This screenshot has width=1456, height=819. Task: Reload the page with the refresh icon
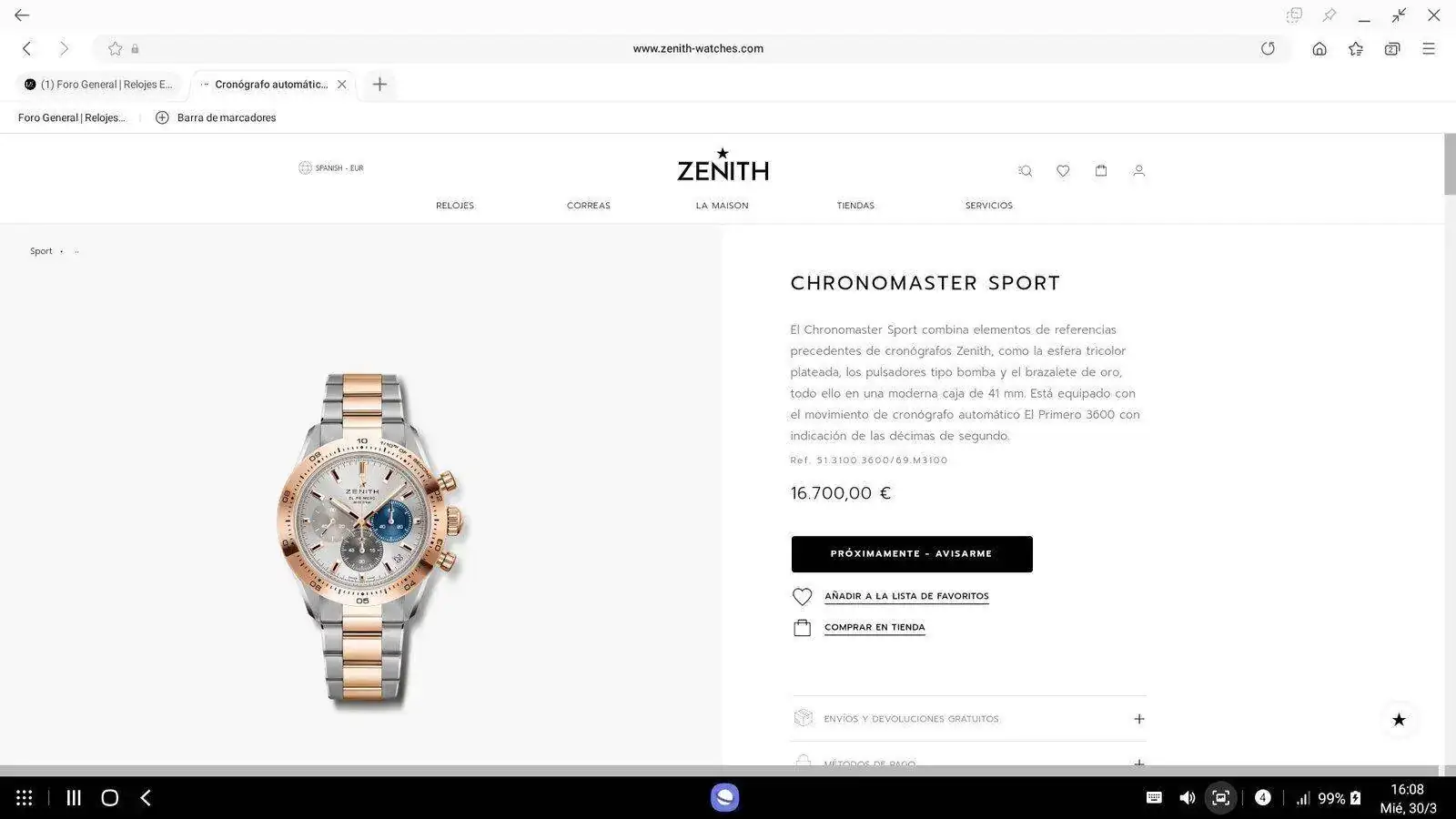(x=1268, y=48)
